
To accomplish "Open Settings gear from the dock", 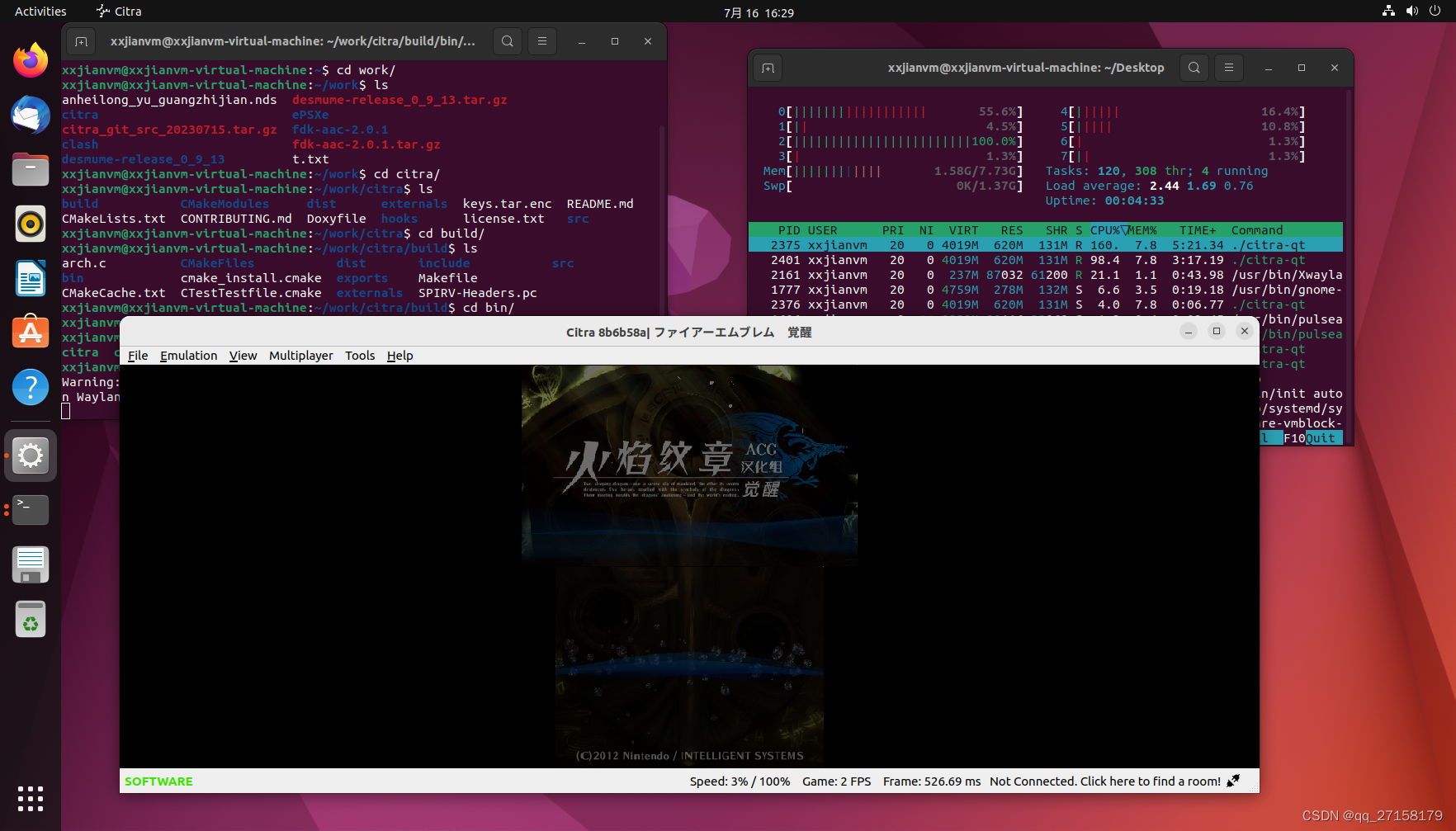I will coord(31,456).
